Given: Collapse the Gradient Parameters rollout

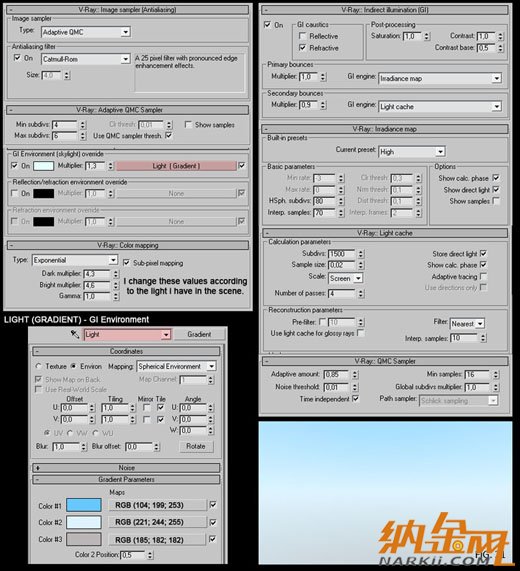Looking at the screenshot, I should click(126, 480).
